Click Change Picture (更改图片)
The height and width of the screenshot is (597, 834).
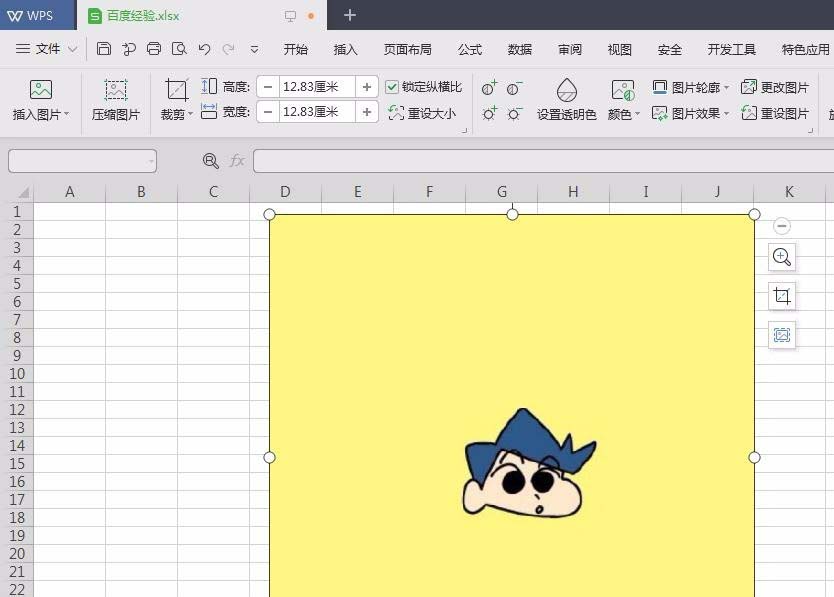774,87
